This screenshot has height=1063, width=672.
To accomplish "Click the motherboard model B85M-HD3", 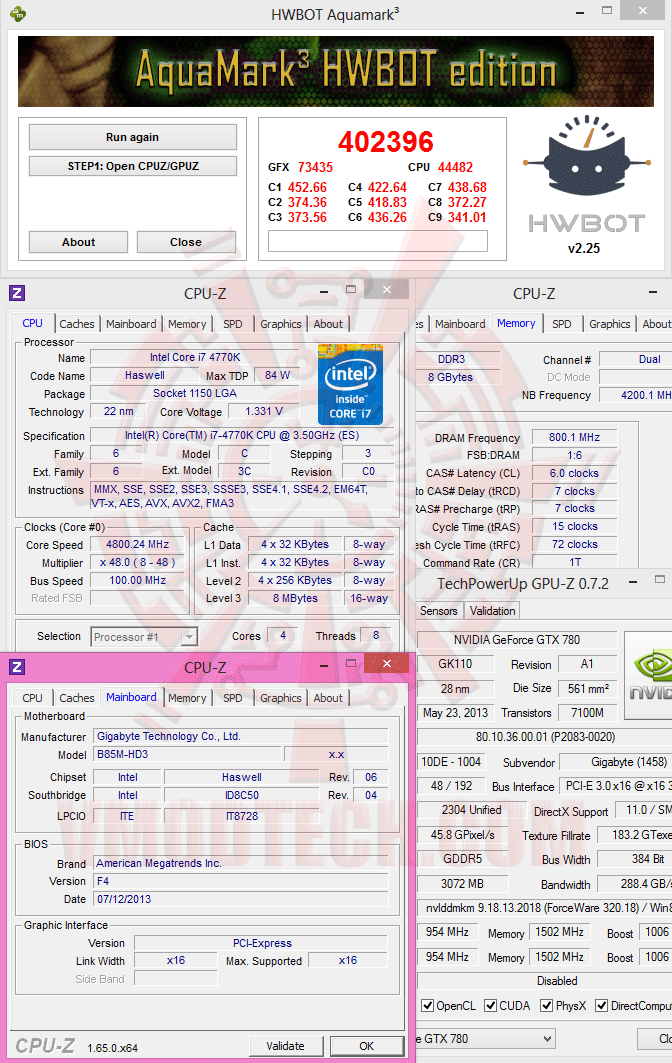I will coord(186,755).
